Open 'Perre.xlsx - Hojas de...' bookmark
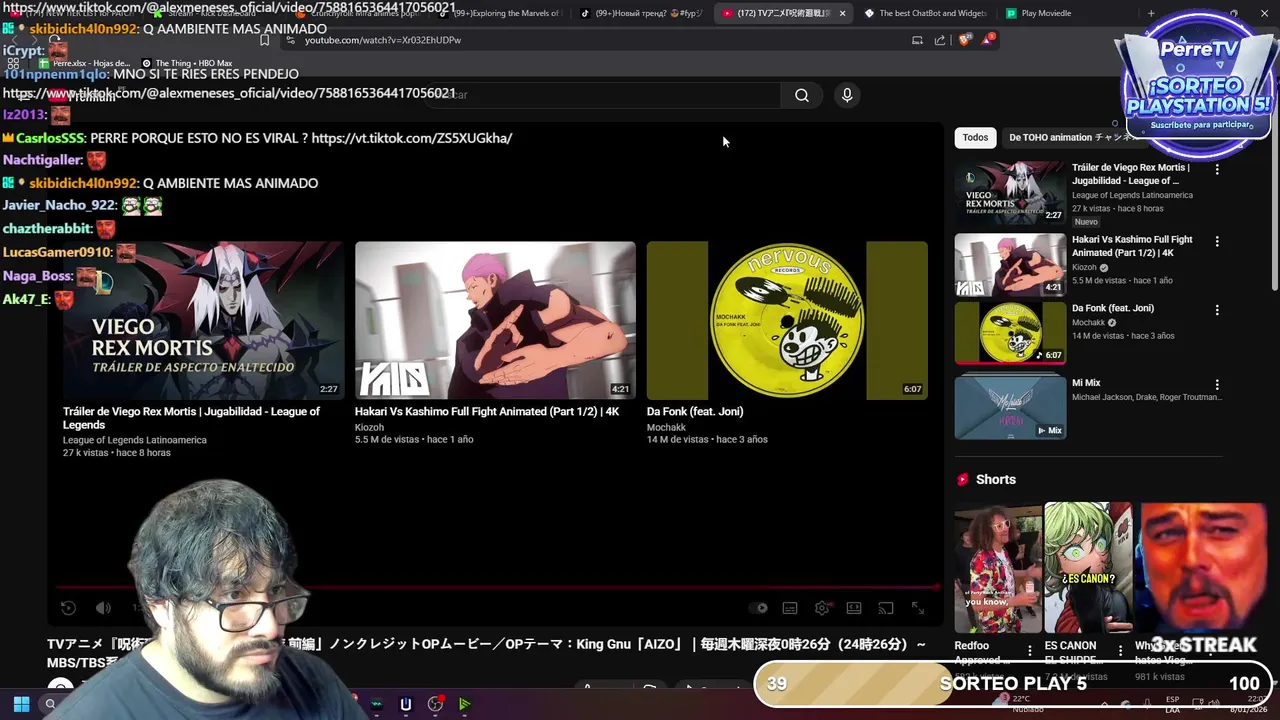Screen dimensions: 1280x720 click(x=84, y=63)
